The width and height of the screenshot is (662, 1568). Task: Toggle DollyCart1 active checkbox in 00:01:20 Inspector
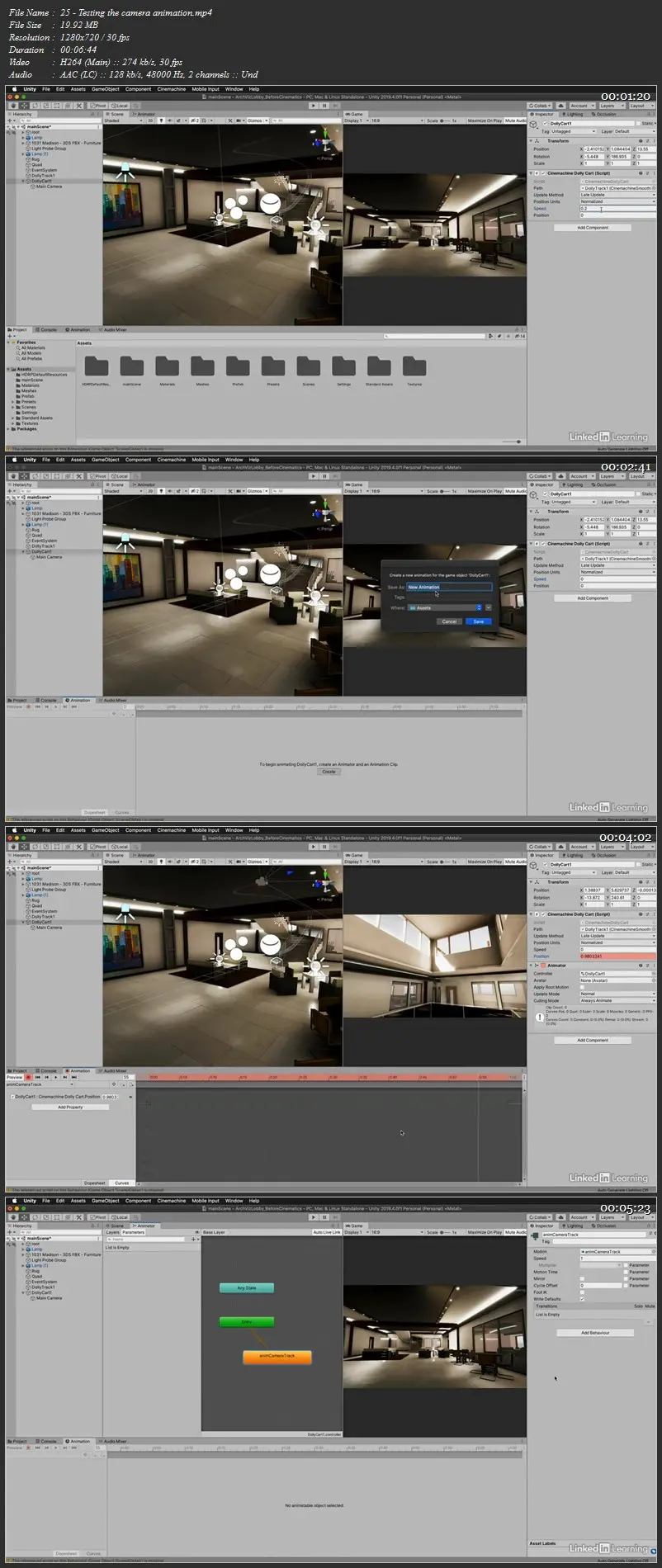546,124
